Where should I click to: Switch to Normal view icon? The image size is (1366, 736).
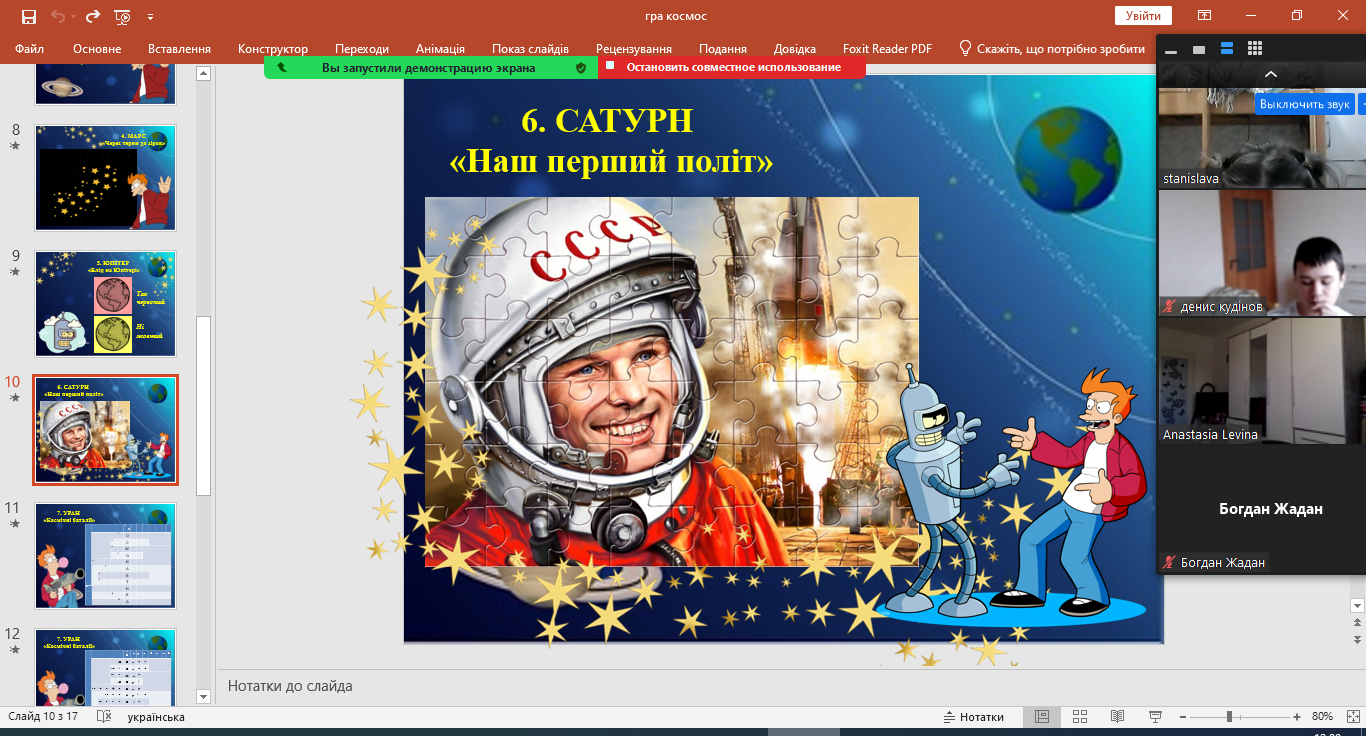click(x=1042, y=717)
